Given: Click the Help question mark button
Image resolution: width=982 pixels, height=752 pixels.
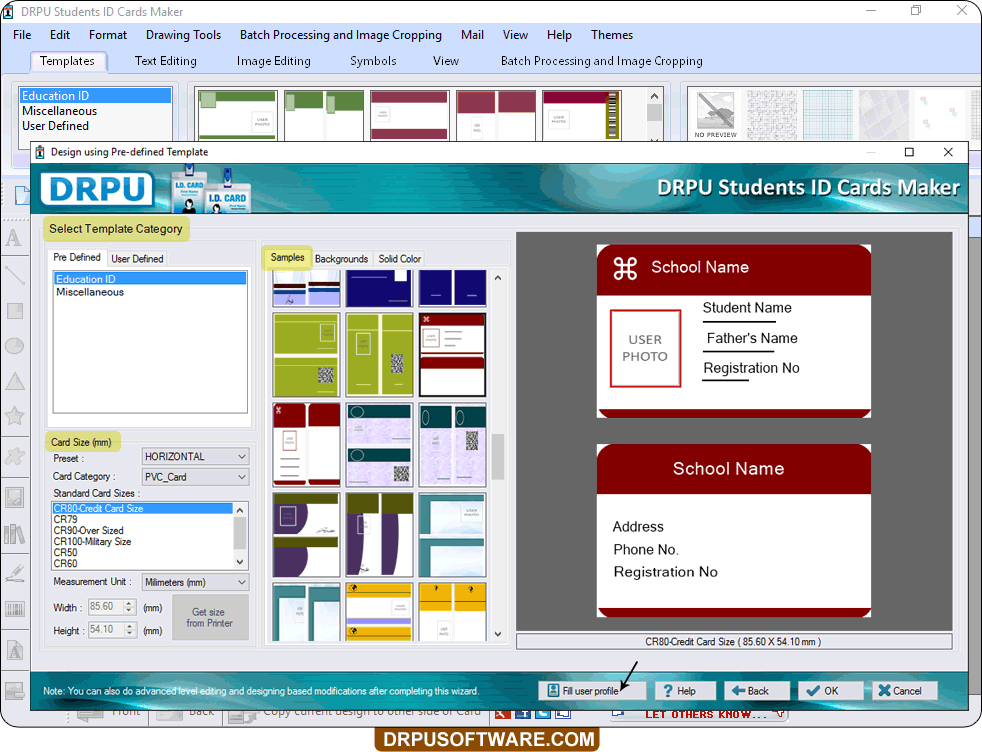Looking at the screenshot, I should (685, 691).
